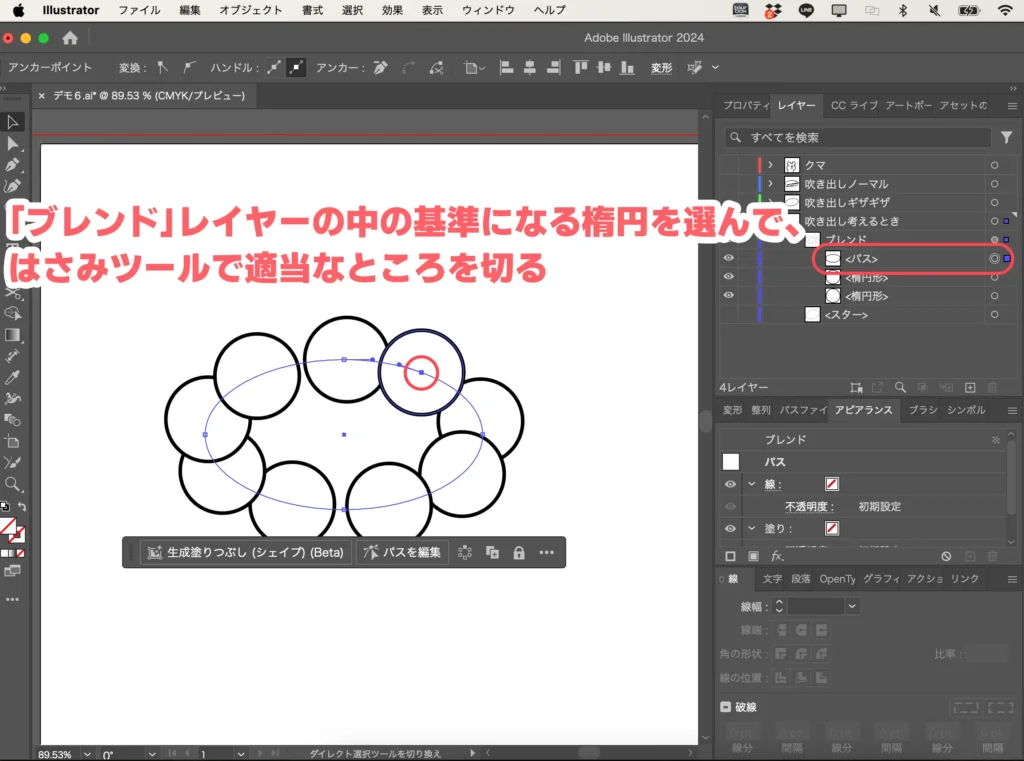Screen dimensions: 1024x761
Task: Click the Create New Layer icon
Action: pyautogui.click(x=970, y=387)
